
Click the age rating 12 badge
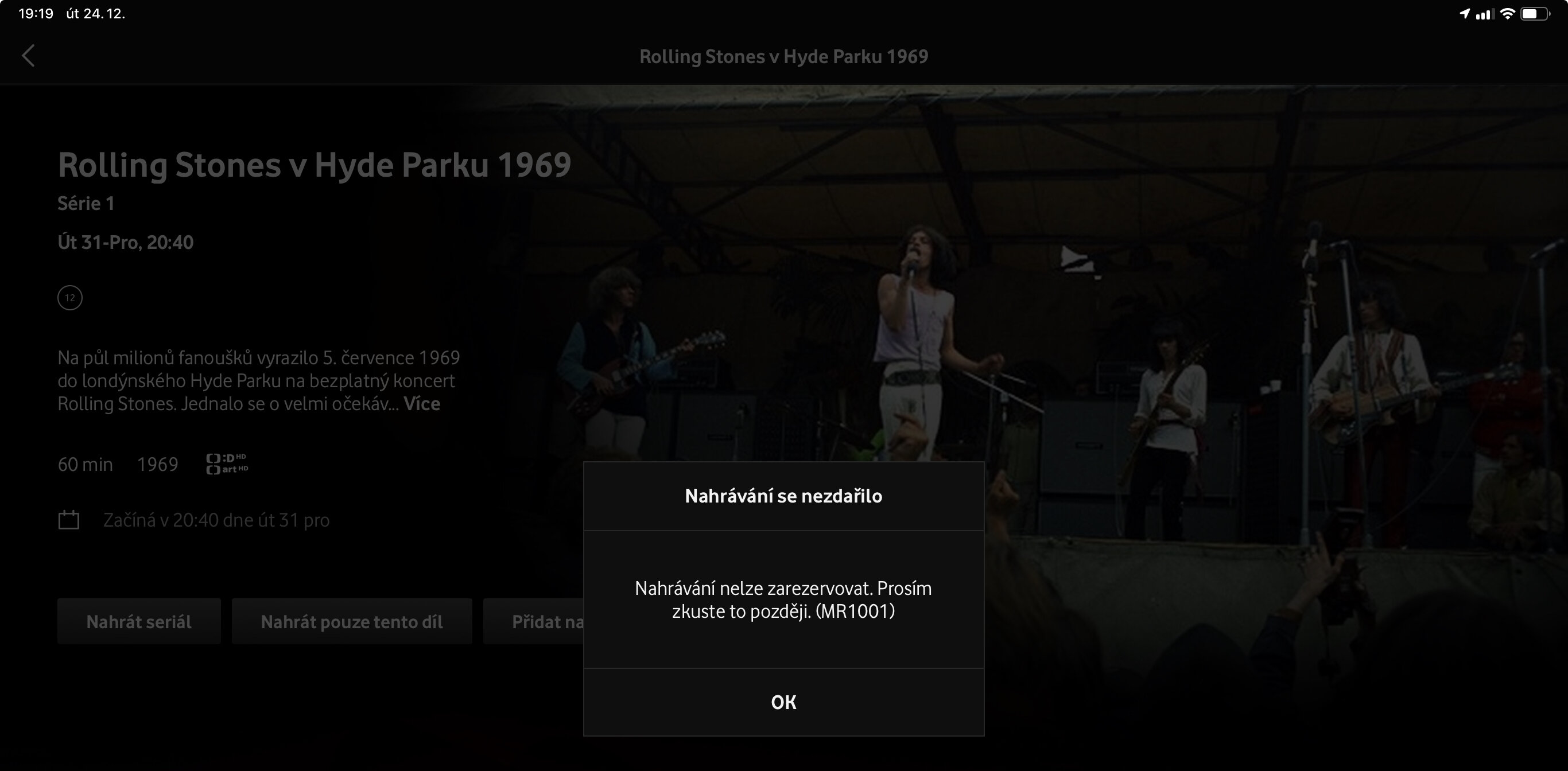click(x=70, y=298)
